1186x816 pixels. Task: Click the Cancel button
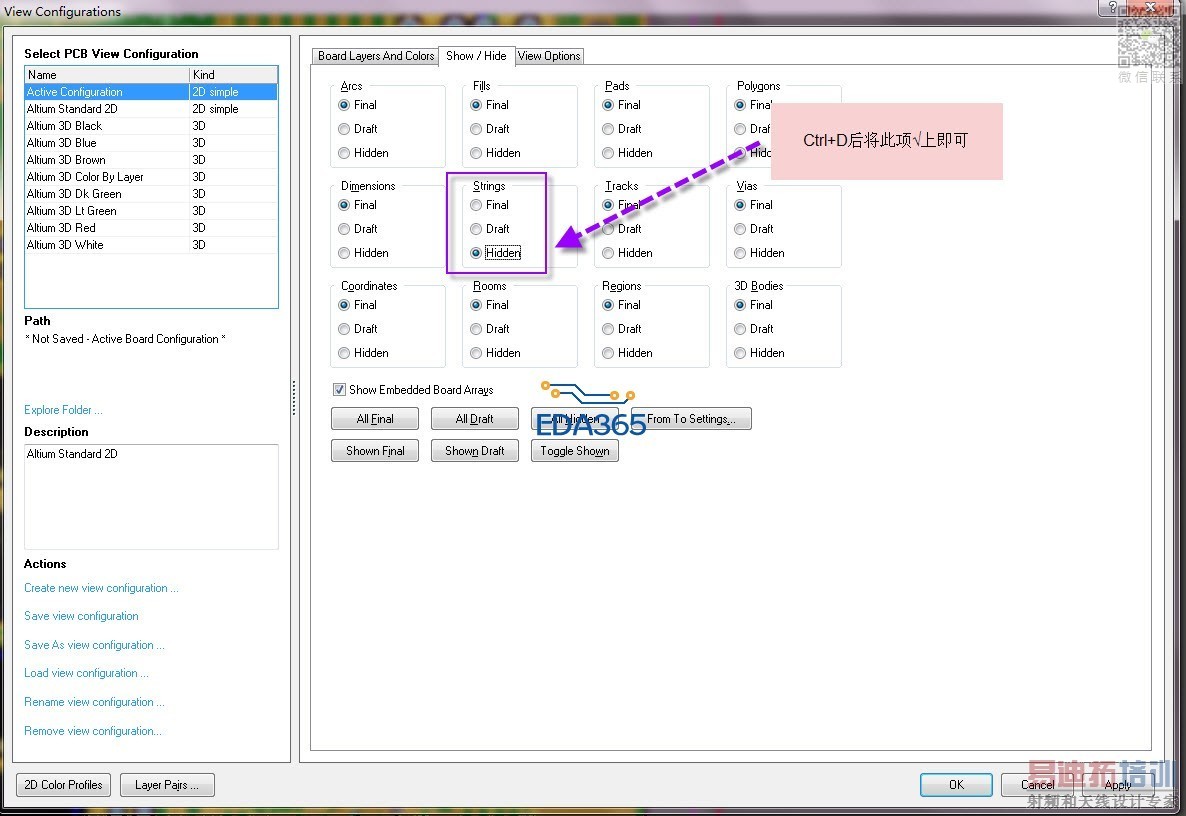click(1037, 785)
